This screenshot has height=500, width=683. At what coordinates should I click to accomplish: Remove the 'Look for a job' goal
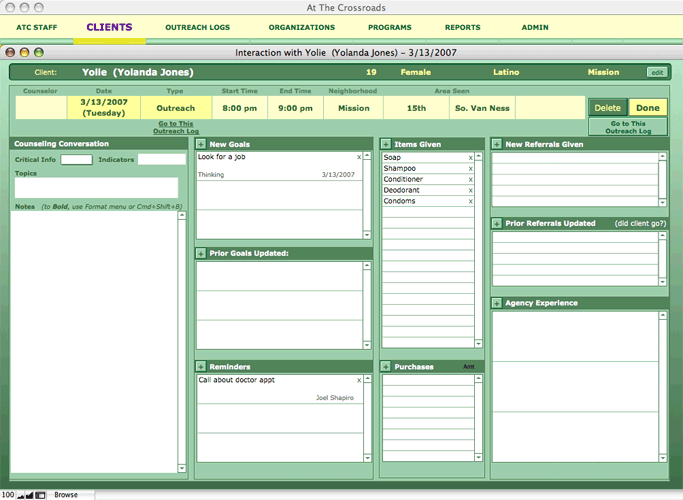[358, 157]
